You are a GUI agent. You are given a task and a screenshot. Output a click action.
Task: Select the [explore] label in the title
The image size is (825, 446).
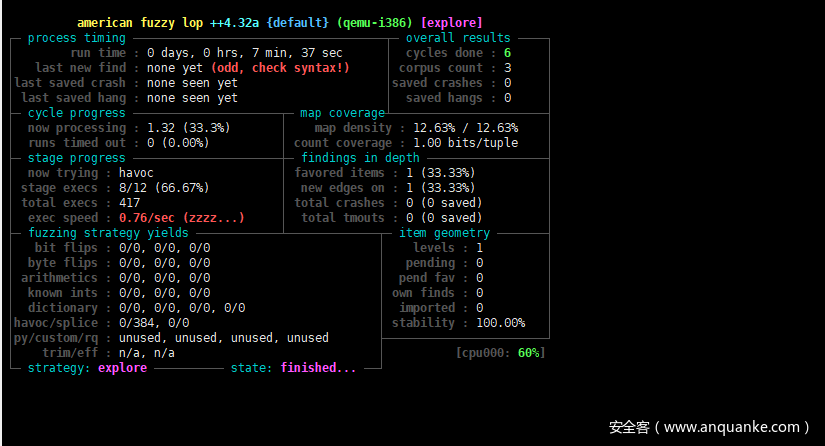451,22
